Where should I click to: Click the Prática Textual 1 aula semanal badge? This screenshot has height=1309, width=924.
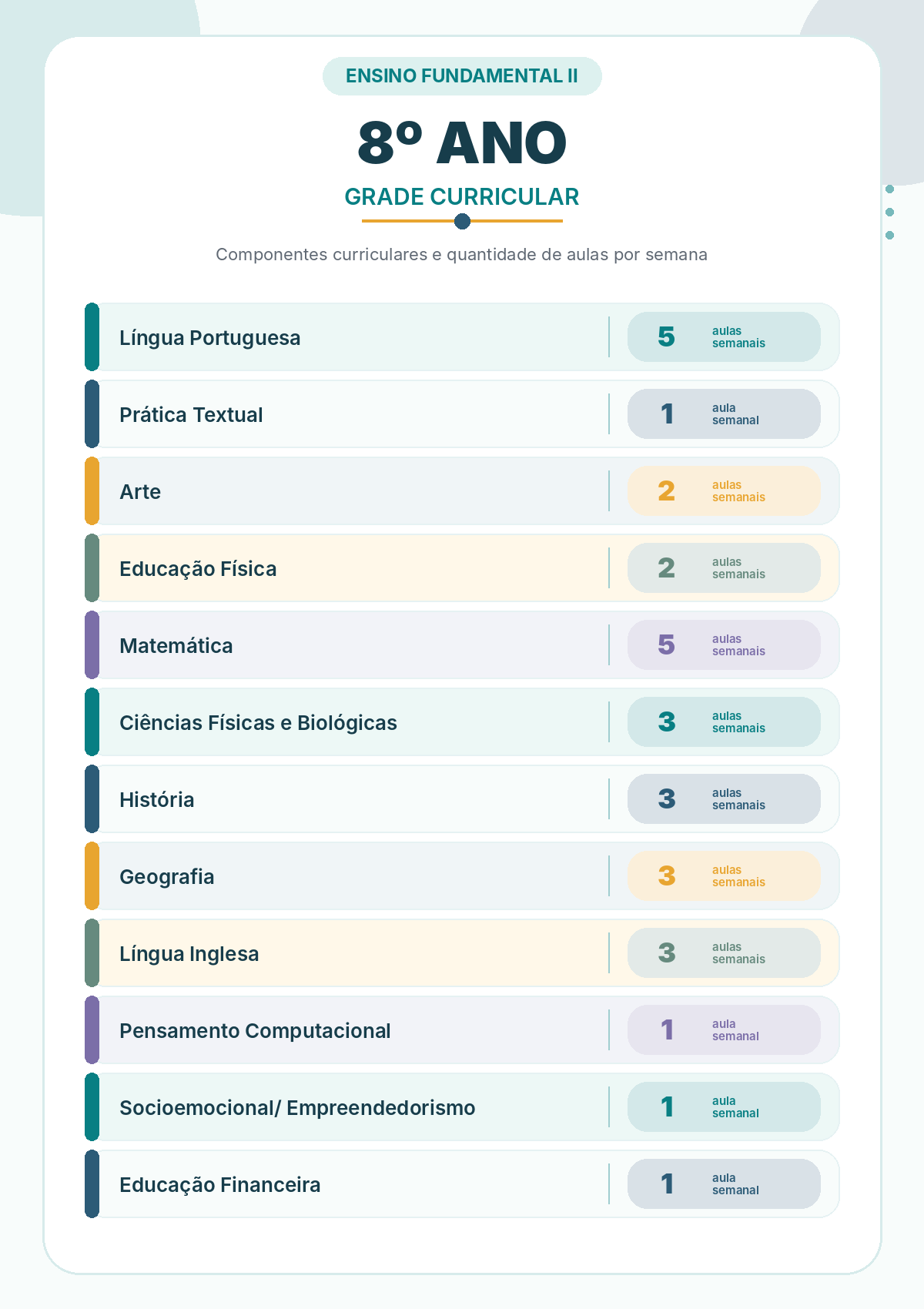click(x=724, y=414)
